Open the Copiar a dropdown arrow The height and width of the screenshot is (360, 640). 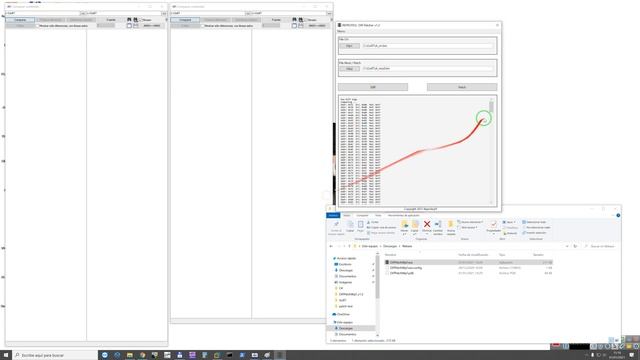point(415,234)
